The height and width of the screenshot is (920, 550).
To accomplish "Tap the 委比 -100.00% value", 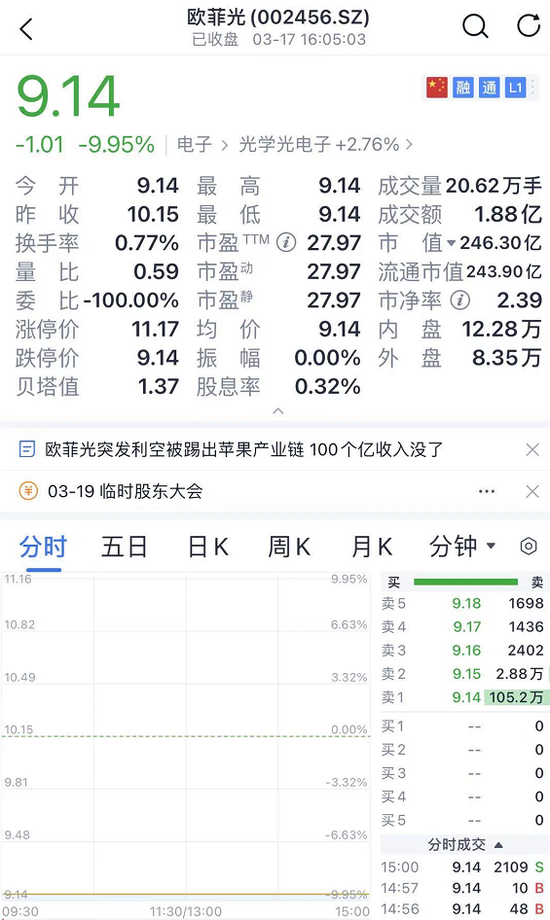I will tap(131, 300).
